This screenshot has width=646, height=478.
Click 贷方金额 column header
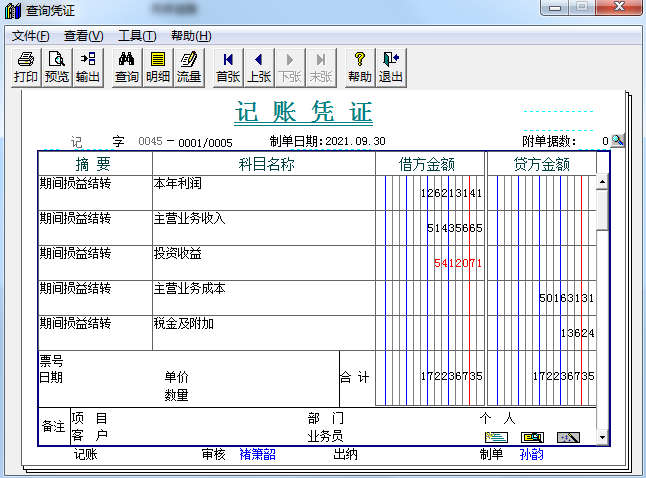[542, 164]
